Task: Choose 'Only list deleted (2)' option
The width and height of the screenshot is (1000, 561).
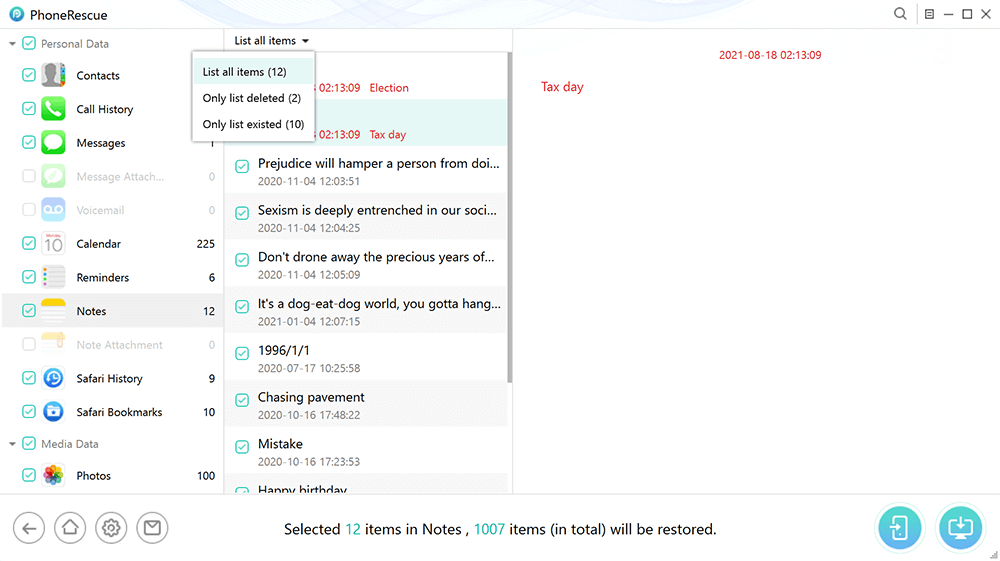Action: tap(251, 98)
